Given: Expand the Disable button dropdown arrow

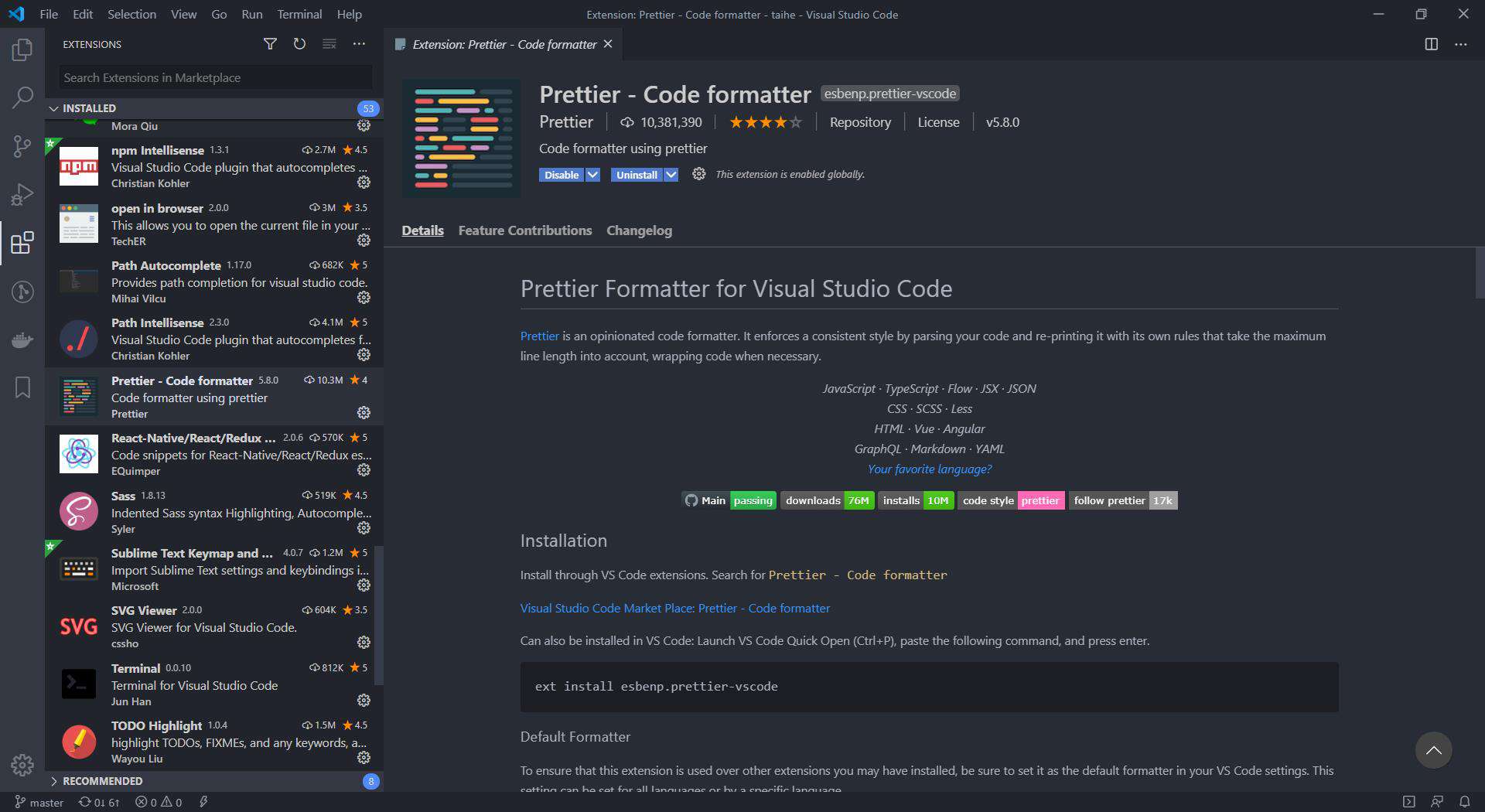Looking at the screenshot, I should (592, 175).
